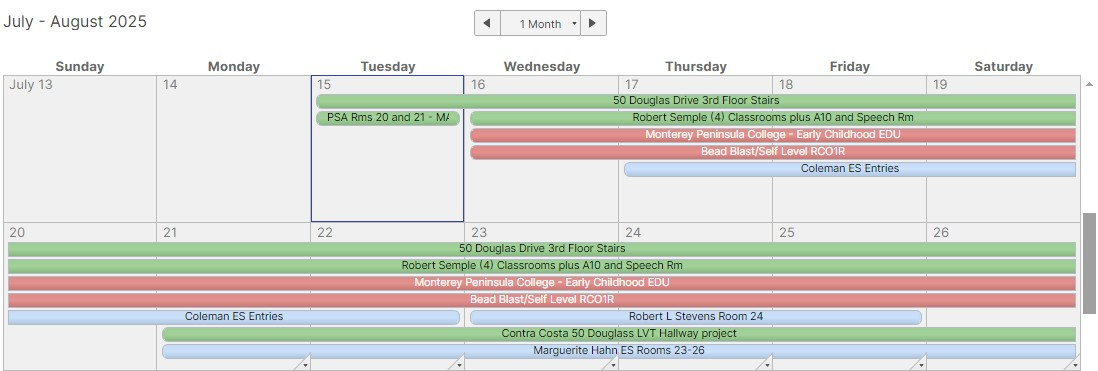The image size is (1098, 371).
Task: Click scrollbar up arrow at calendar edge
Action: pyautogui.click(x=1089, y=84)
